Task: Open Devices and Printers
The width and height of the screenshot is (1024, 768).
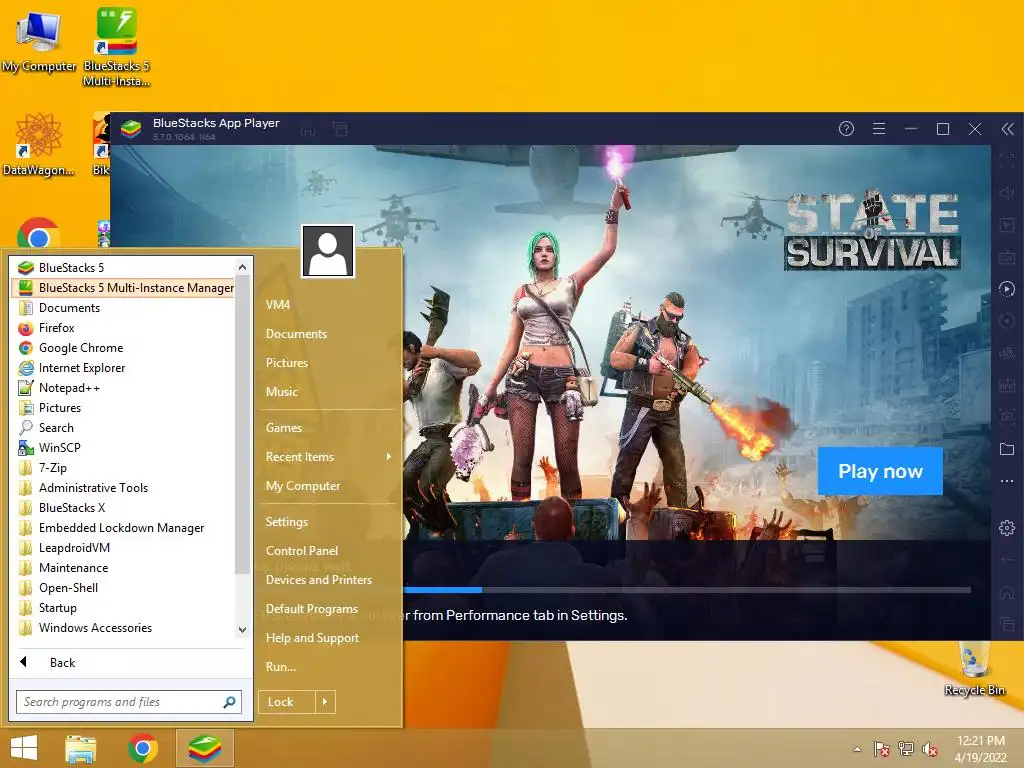Action: 328,580
